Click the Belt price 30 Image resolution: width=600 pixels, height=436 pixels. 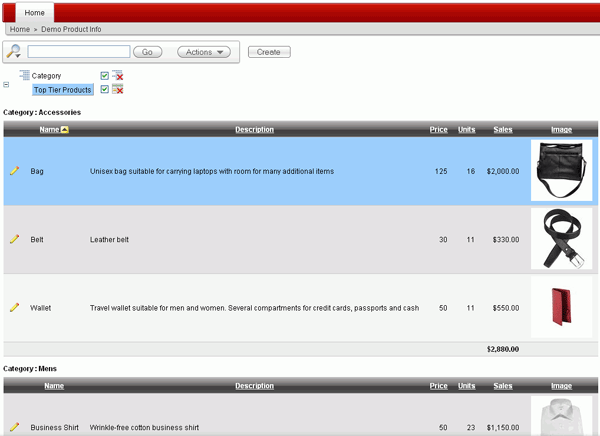(x=443, y=240)
